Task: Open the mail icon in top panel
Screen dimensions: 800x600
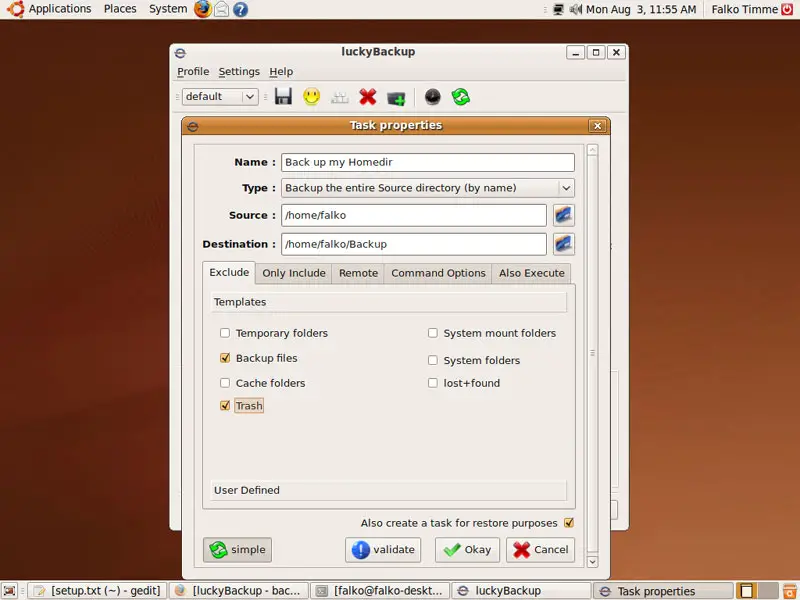Action: click(221, 9)
